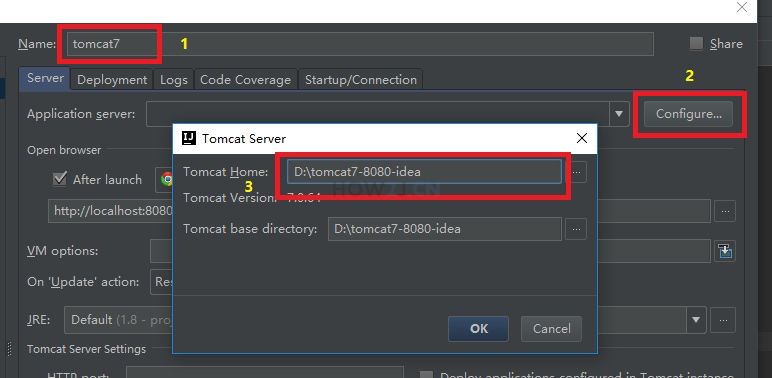Browse for Tomcat base directory
Screen dimensions: 772x378
576,229
